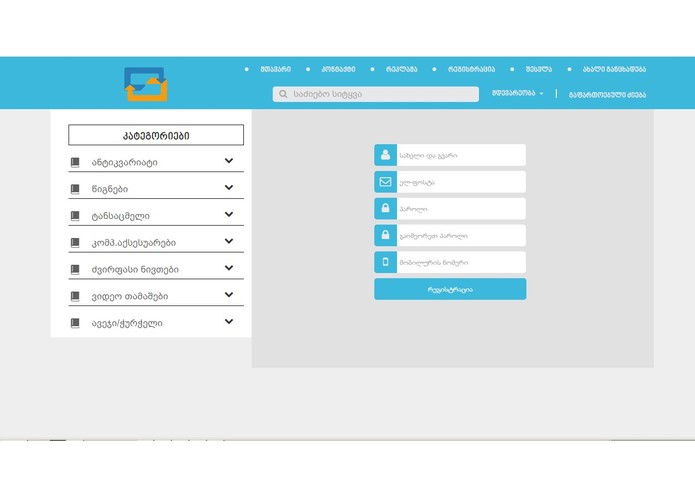Click the mobile phone icon of number field
Viewport: 695px width, 494px height.
pos(385,262)
